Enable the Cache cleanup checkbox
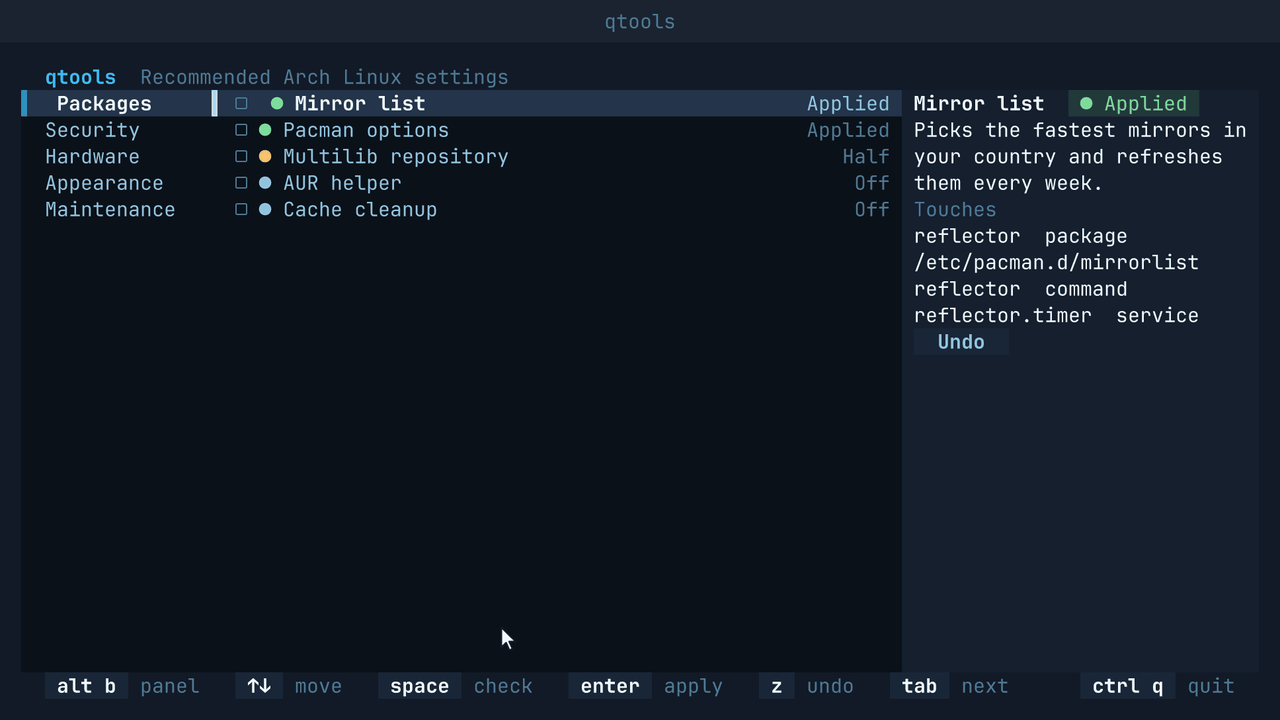 tap(241, 210)
